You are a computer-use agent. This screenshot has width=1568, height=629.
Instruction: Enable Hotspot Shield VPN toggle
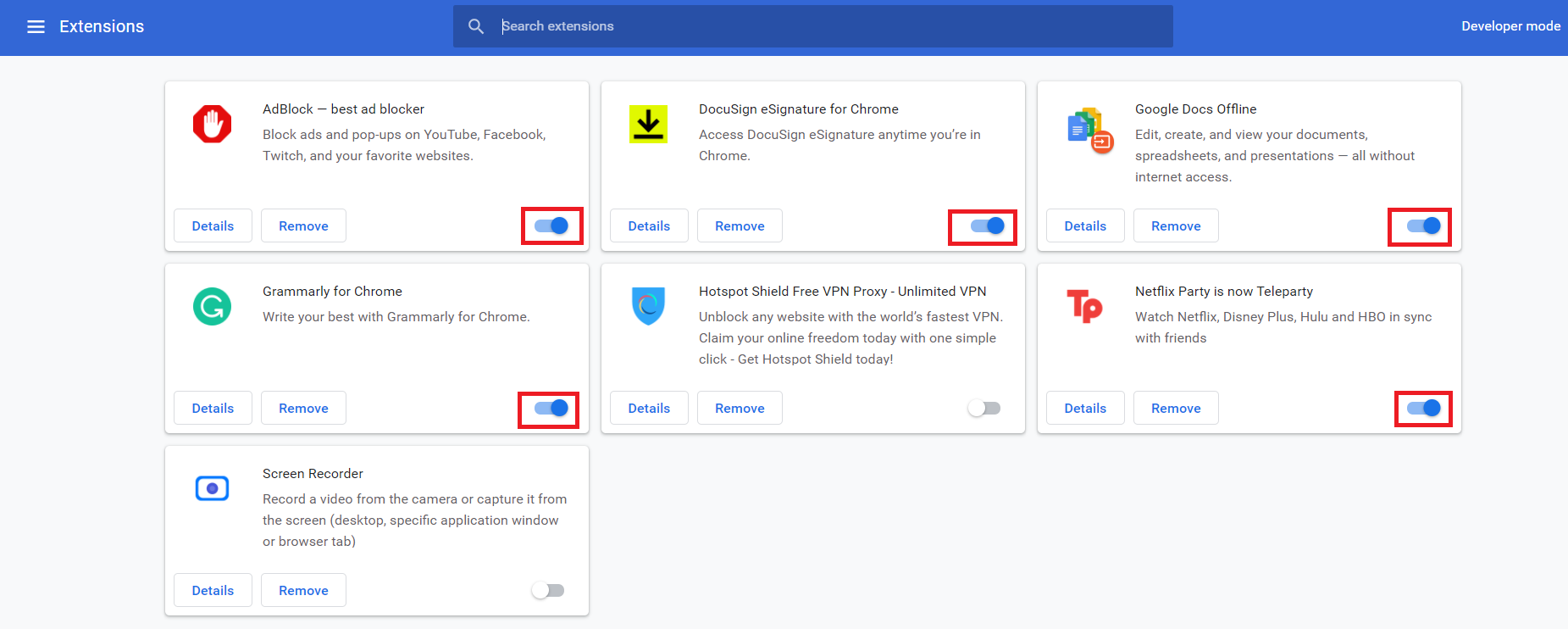point(984,408)
